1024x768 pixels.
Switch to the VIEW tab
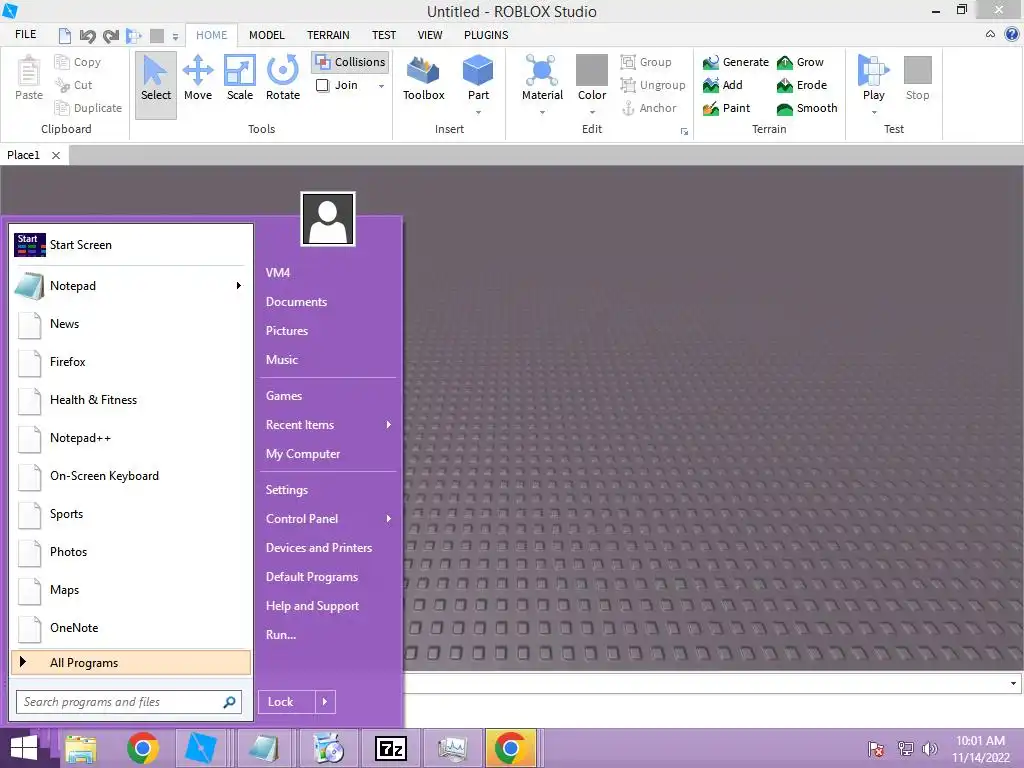[x=430, y=35]
